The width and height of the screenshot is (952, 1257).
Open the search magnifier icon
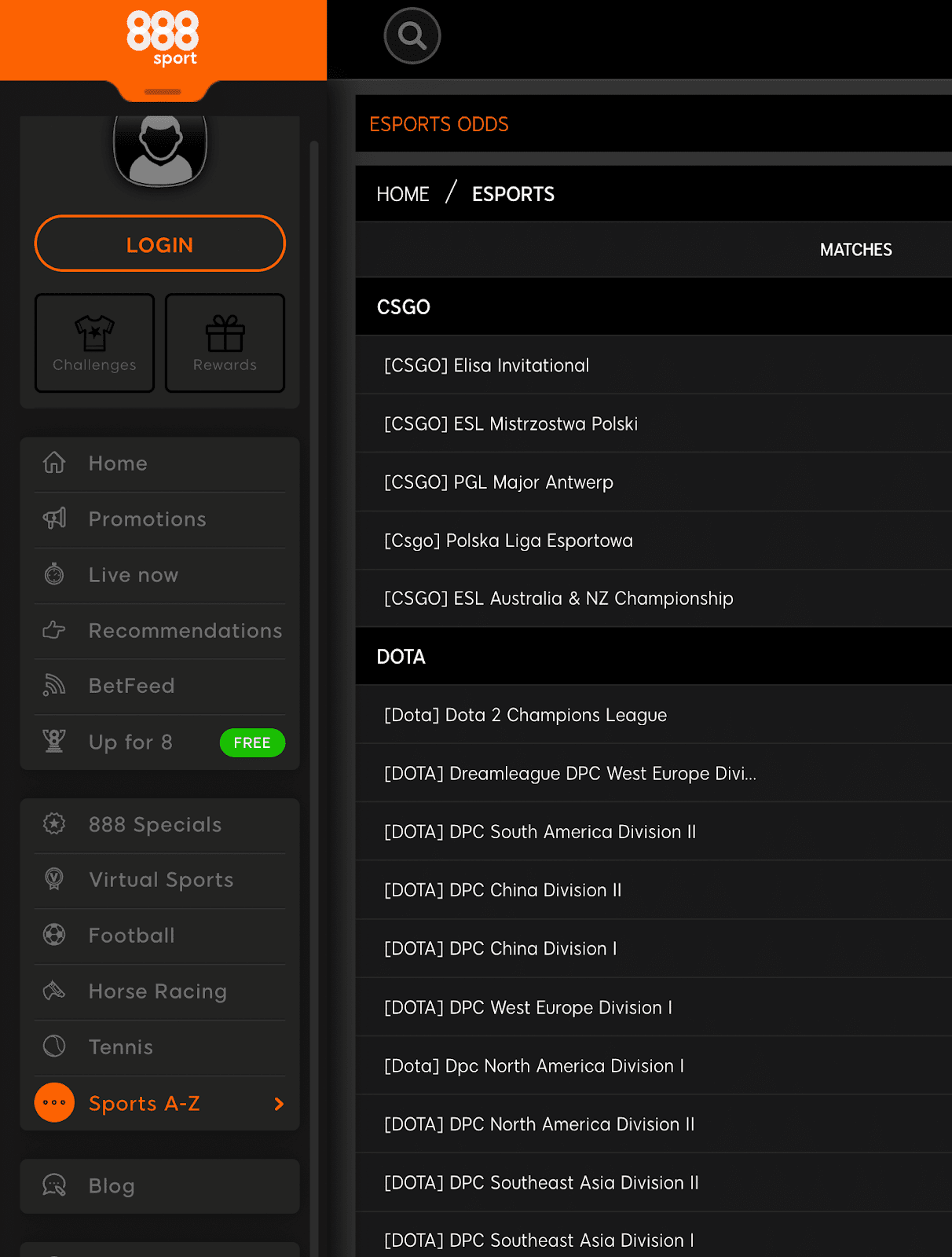(412, 36)
